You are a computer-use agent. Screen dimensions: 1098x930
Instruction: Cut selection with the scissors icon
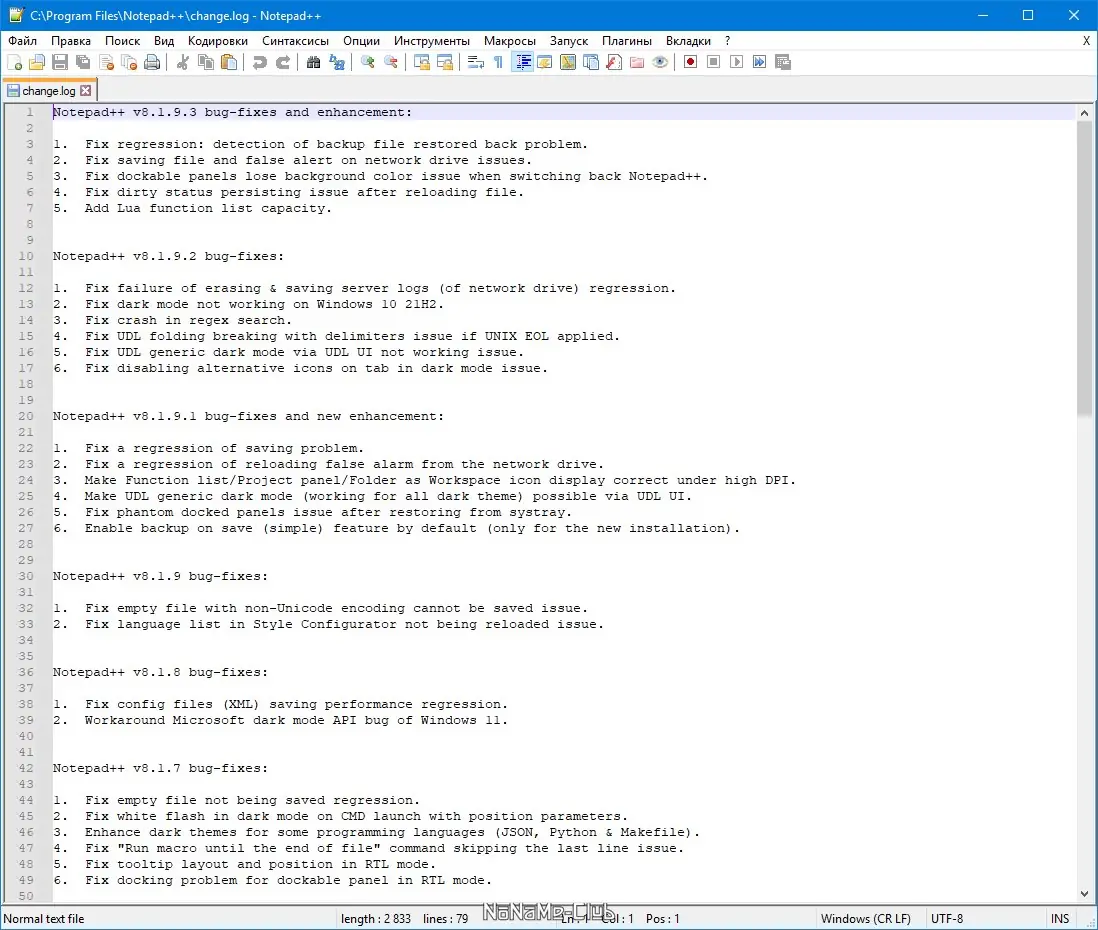pyautogui.click(x=183, y=62)
